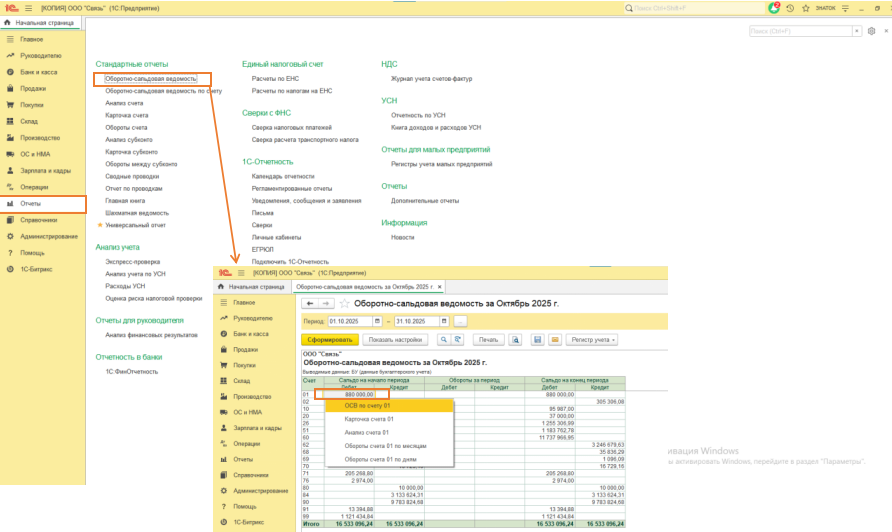This screenshot has height=532, width=892.
Task: Select Отчеты in the main window sidebar
Action: [43, 204]
